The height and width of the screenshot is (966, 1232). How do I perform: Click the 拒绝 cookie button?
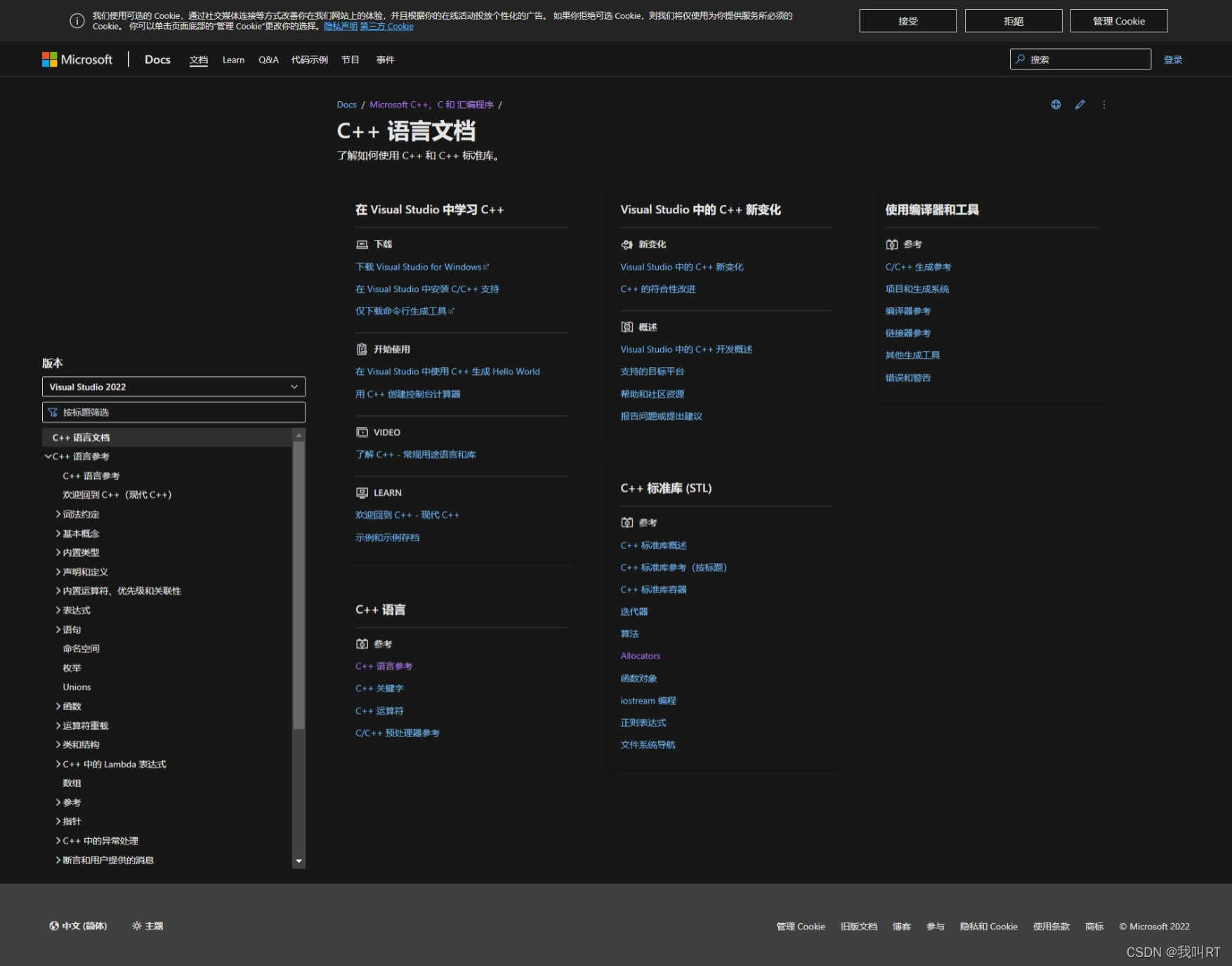[1013, 21]
